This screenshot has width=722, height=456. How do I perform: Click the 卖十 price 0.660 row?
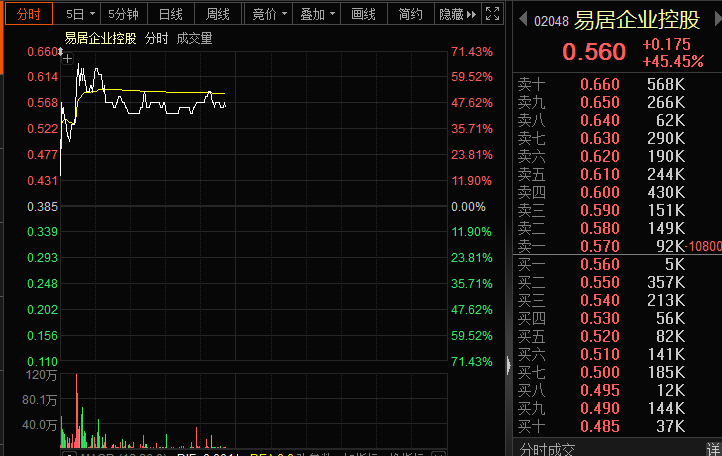pos(600,84)
